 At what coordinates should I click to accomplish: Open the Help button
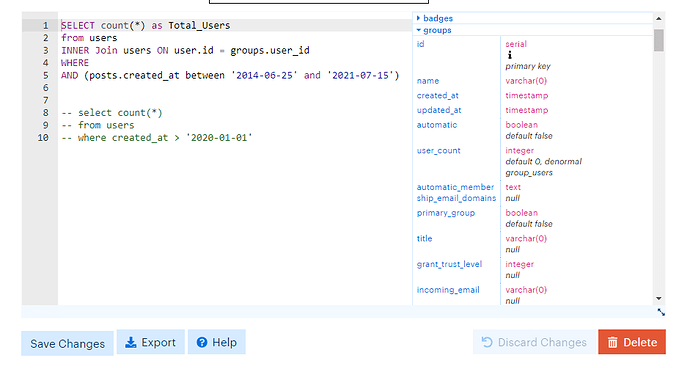click(217, 342)
